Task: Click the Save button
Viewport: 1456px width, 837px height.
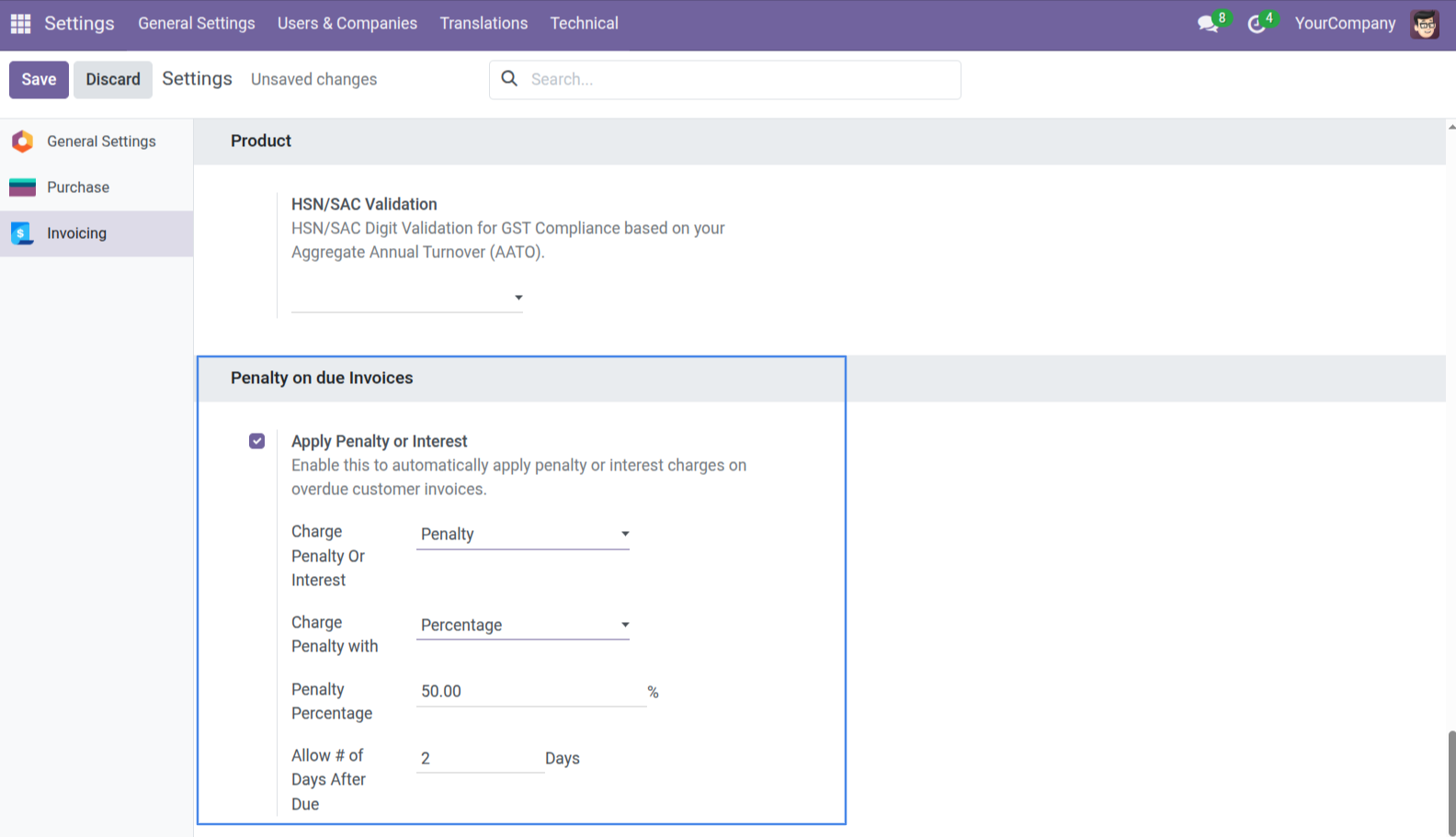Action: [x=39, y=80]
